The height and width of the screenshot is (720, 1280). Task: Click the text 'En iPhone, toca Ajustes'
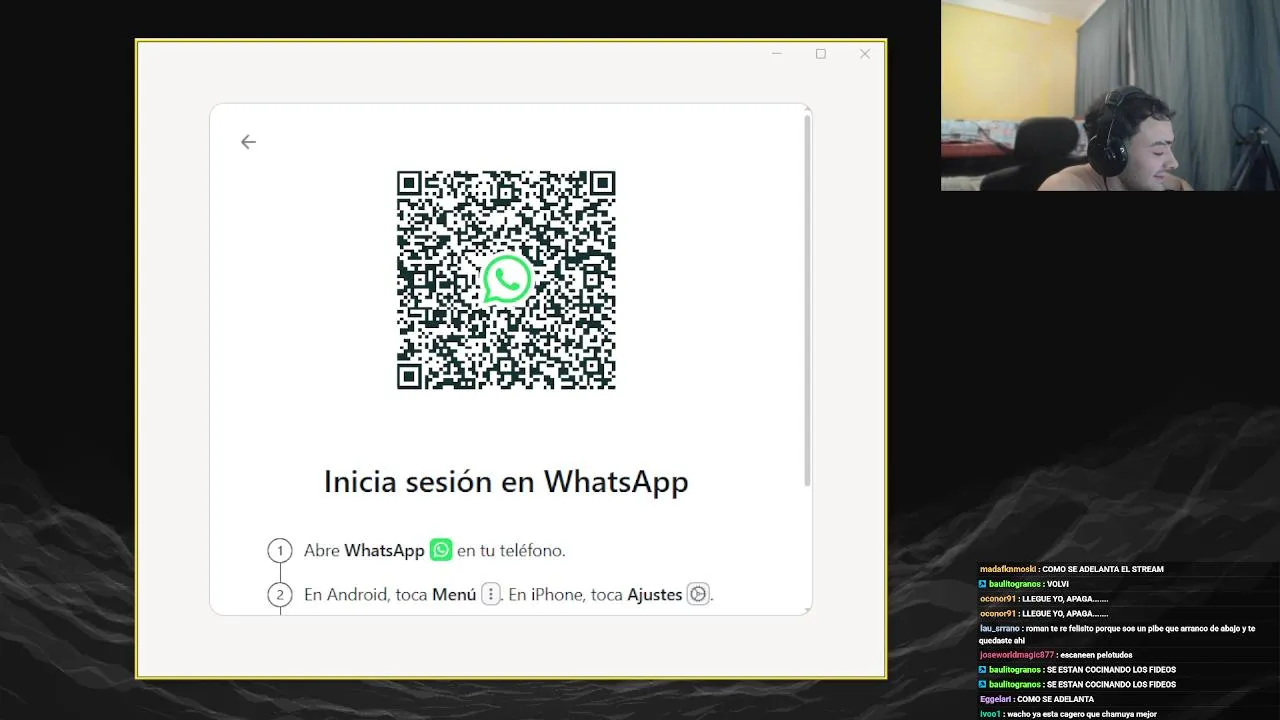pos(595,594)
